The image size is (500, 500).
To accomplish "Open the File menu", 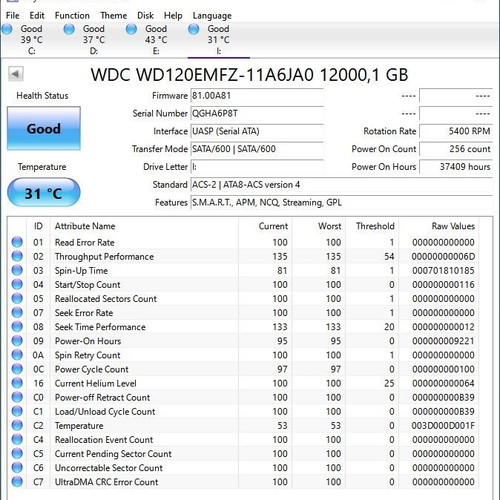I will (x=13, y=16).
